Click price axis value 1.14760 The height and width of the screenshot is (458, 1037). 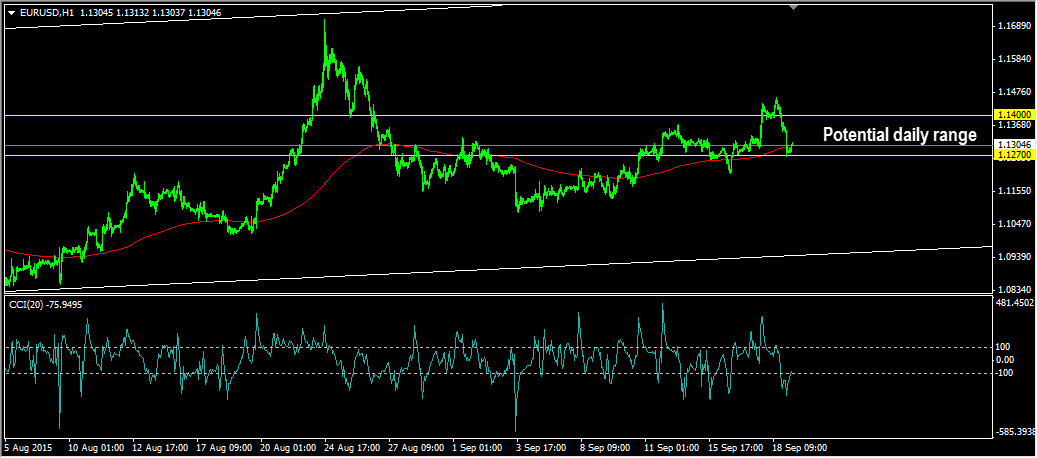click(x=1015, y=92)
